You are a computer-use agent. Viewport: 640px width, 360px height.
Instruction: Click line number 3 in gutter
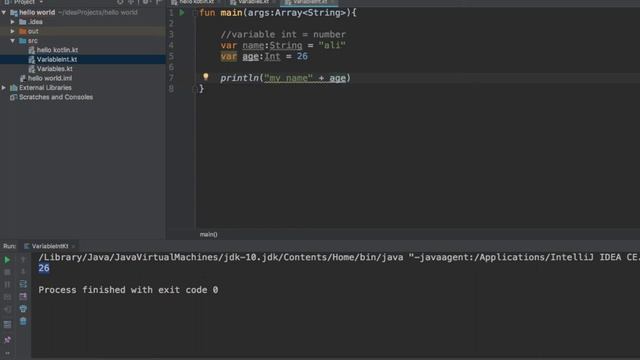pyautogui.click(x=171, y=34)
